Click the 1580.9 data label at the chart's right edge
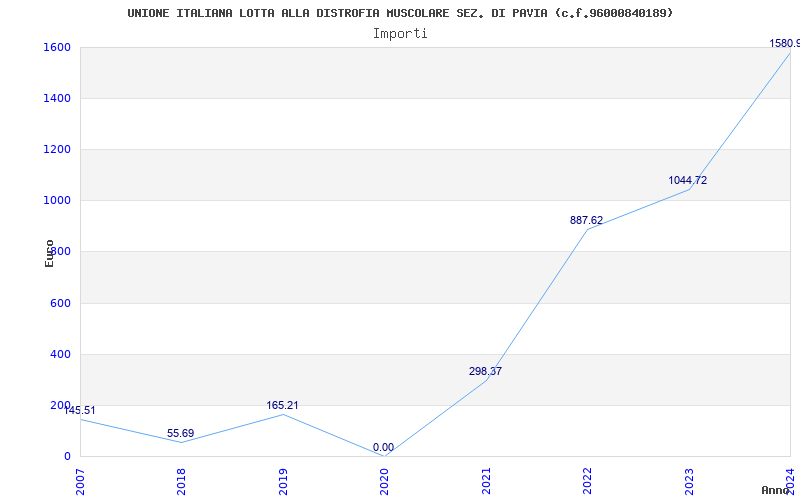This screenshot has width=800, height=500. coord(784,43)
